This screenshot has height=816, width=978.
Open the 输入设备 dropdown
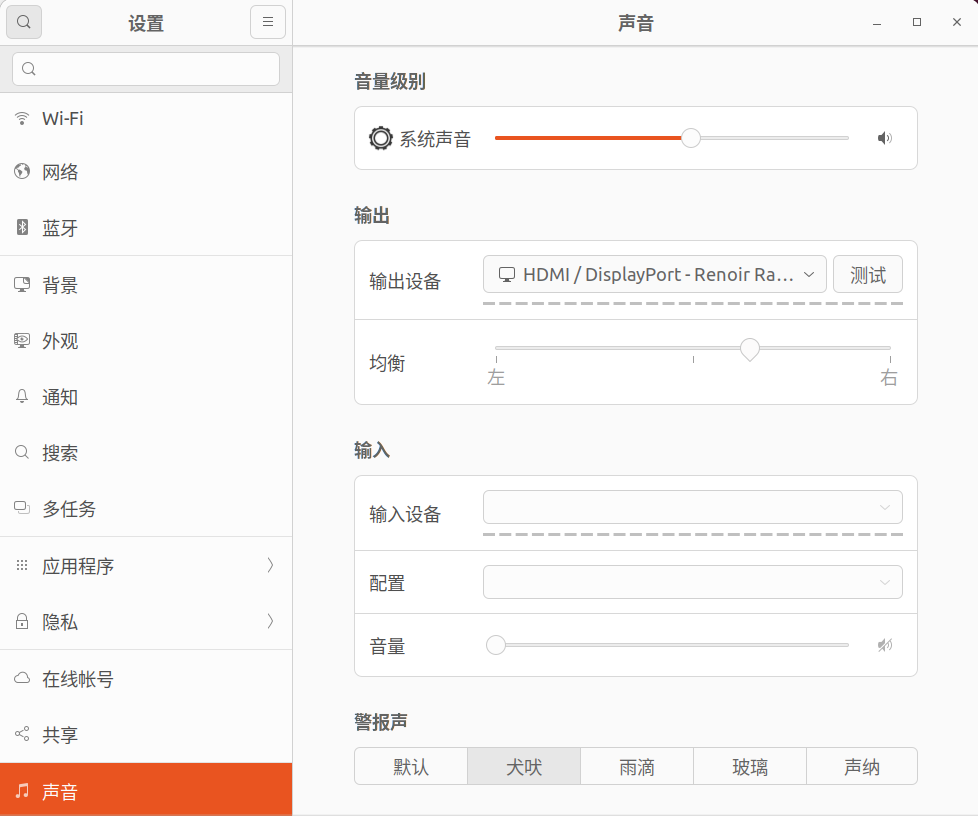692,507
